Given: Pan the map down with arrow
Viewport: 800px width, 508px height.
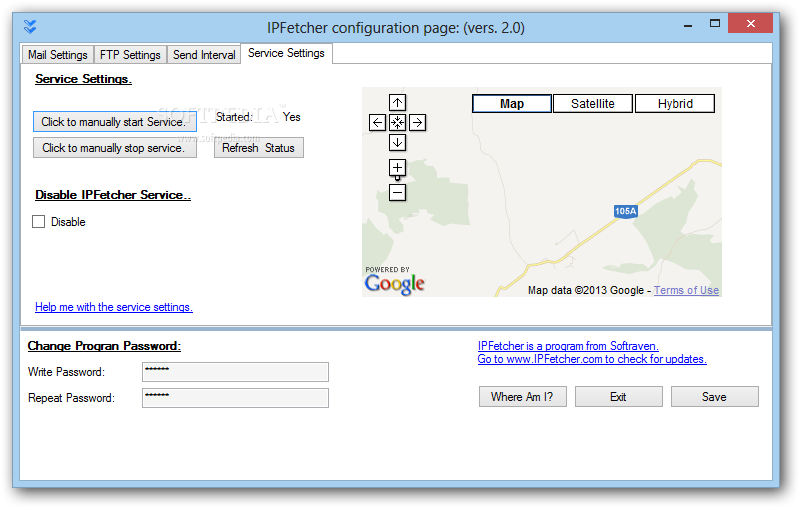Looking at the screenshot, I should click(x=397, y=142).
